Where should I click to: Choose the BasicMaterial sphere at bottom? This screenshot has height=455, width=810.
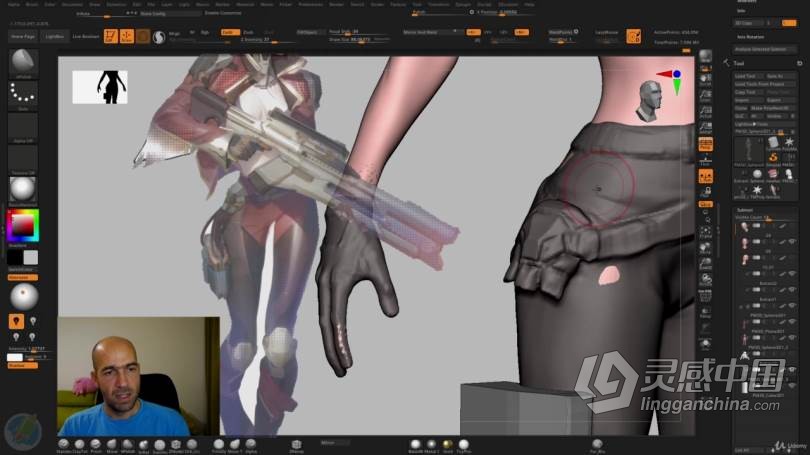[x=415, y=445]
